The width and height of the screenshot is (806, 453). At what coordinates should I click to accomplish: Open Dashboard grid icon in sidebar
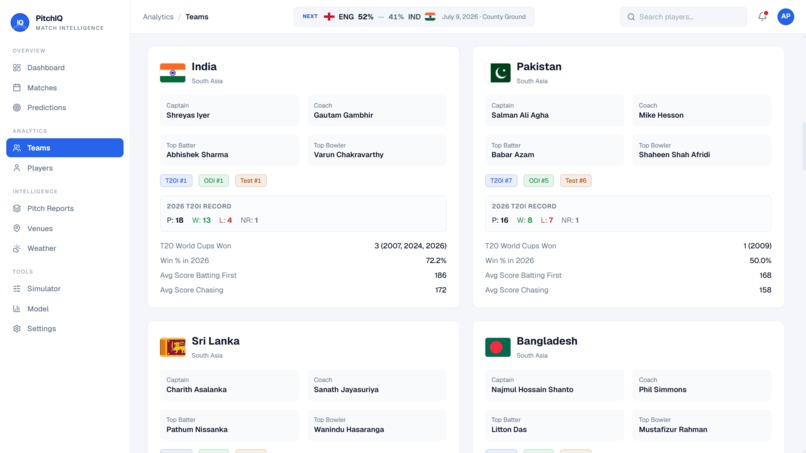pos(17,67)
